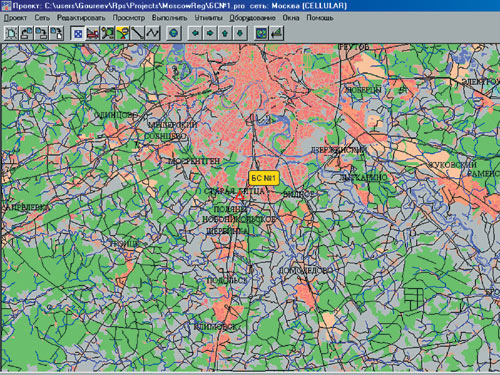Viewport: 500px width, 375px height.
Task: Click the round globe toolbar button
Action: tap(174, 33)
